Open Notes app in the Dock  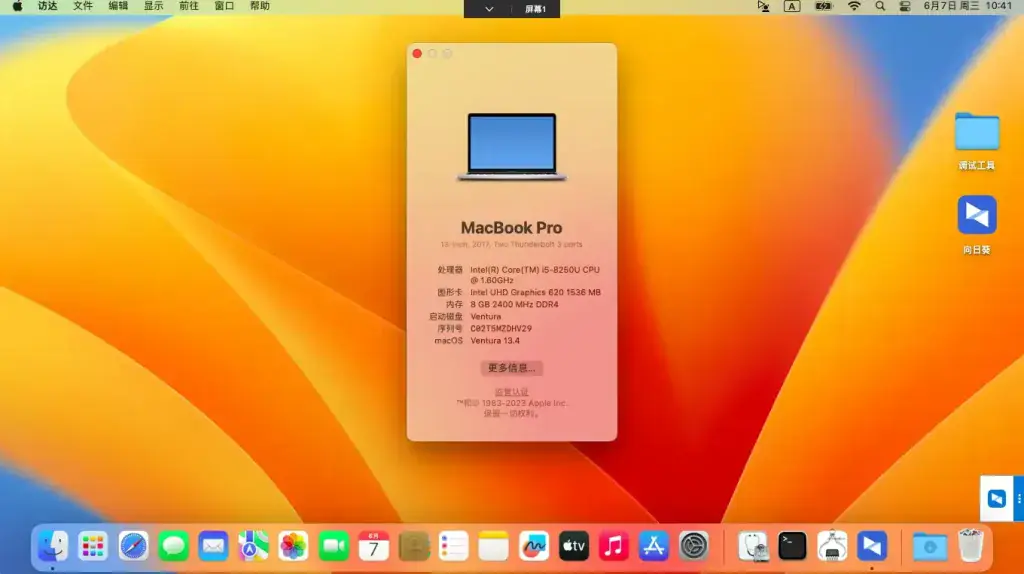(494, 546)
